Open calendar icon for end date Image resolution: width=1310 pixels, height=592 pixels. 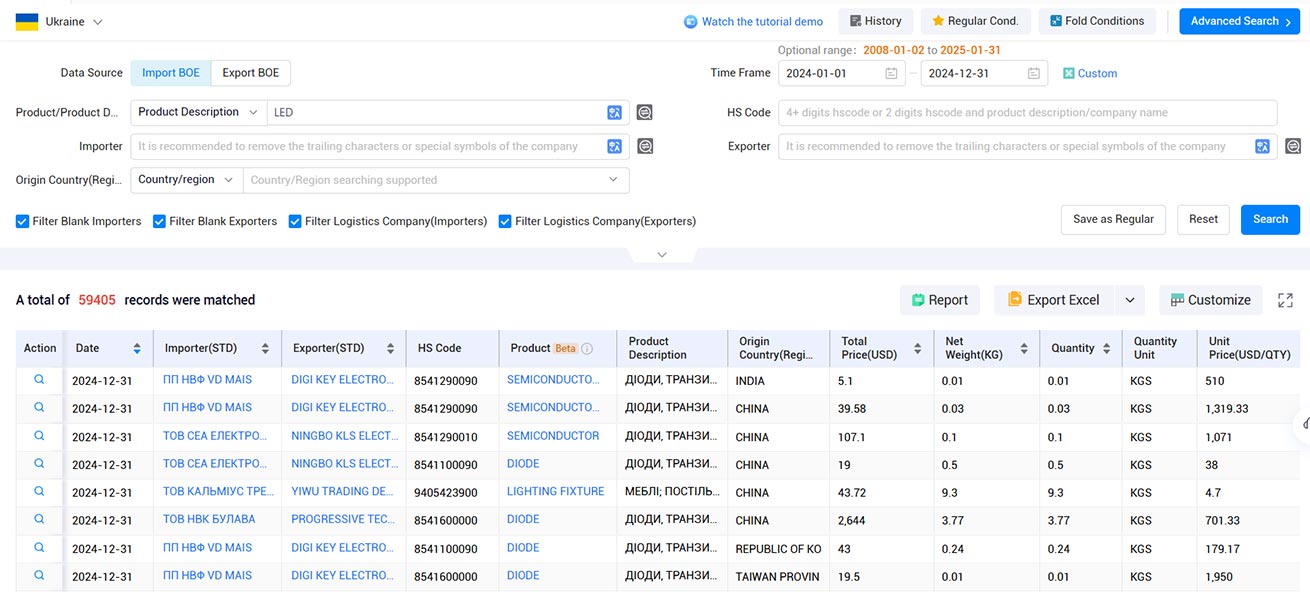1034,73
